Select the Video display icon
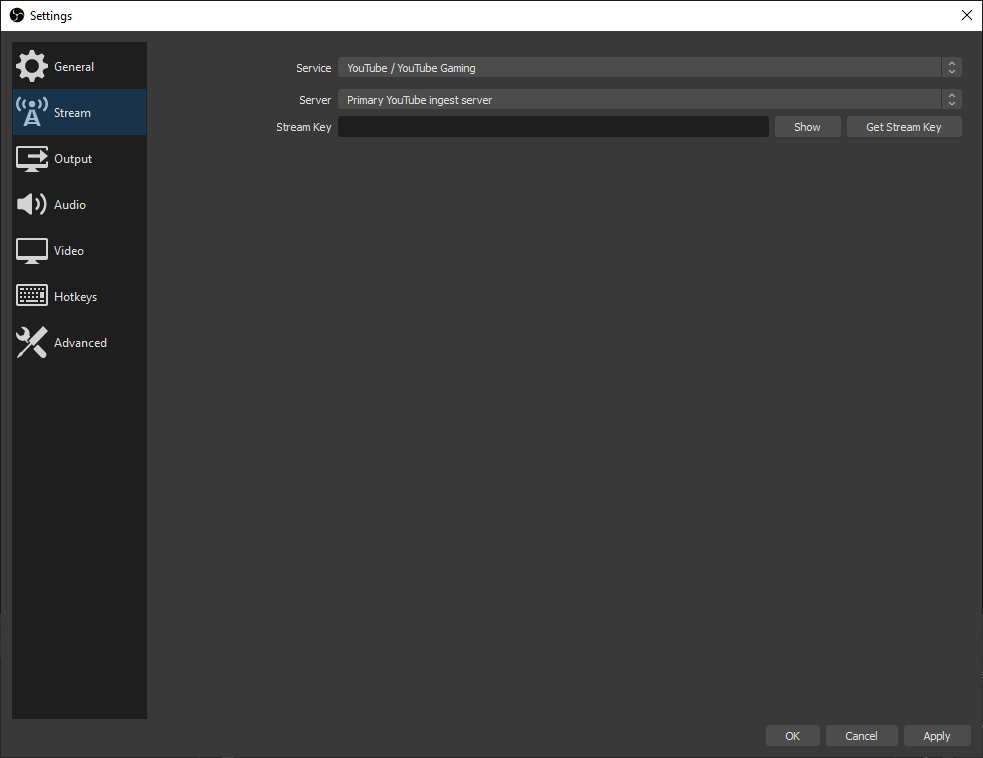Viewport: 983px width, 758px height. [31, 250]
